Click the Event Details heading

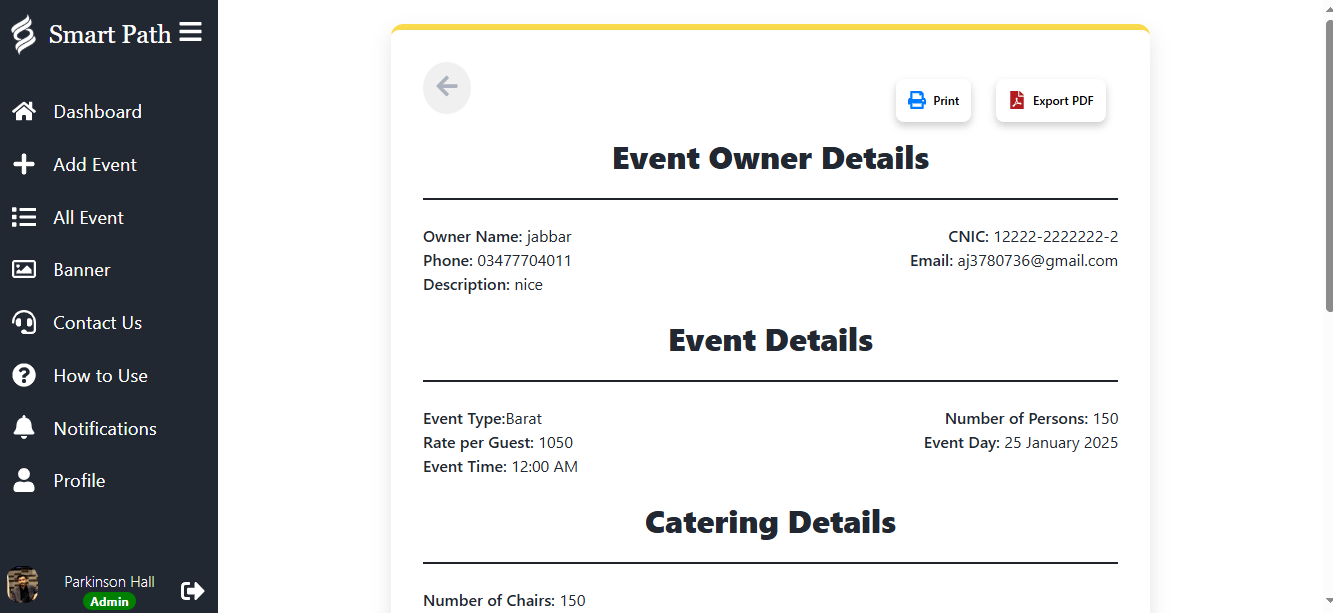pos(770,340)
